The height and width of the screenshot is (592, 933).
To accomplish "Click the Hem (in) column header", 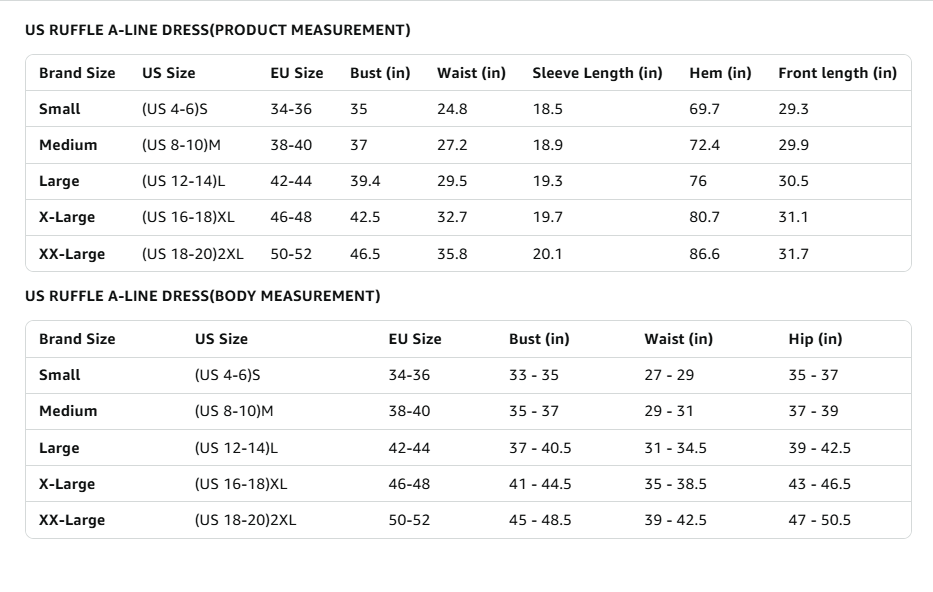I will (720, 73).
